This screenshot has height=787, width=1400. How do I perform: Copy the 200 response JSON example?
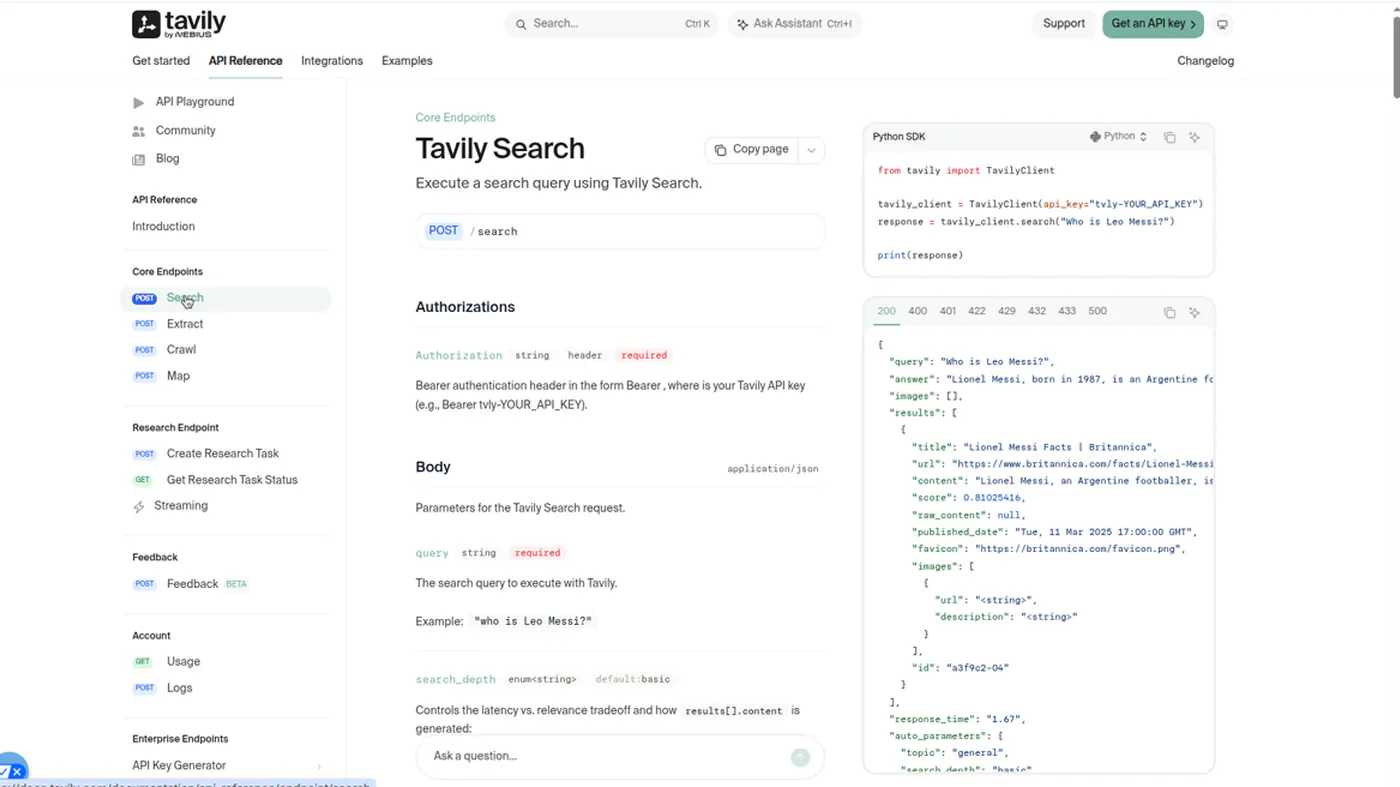[1169, 312]
